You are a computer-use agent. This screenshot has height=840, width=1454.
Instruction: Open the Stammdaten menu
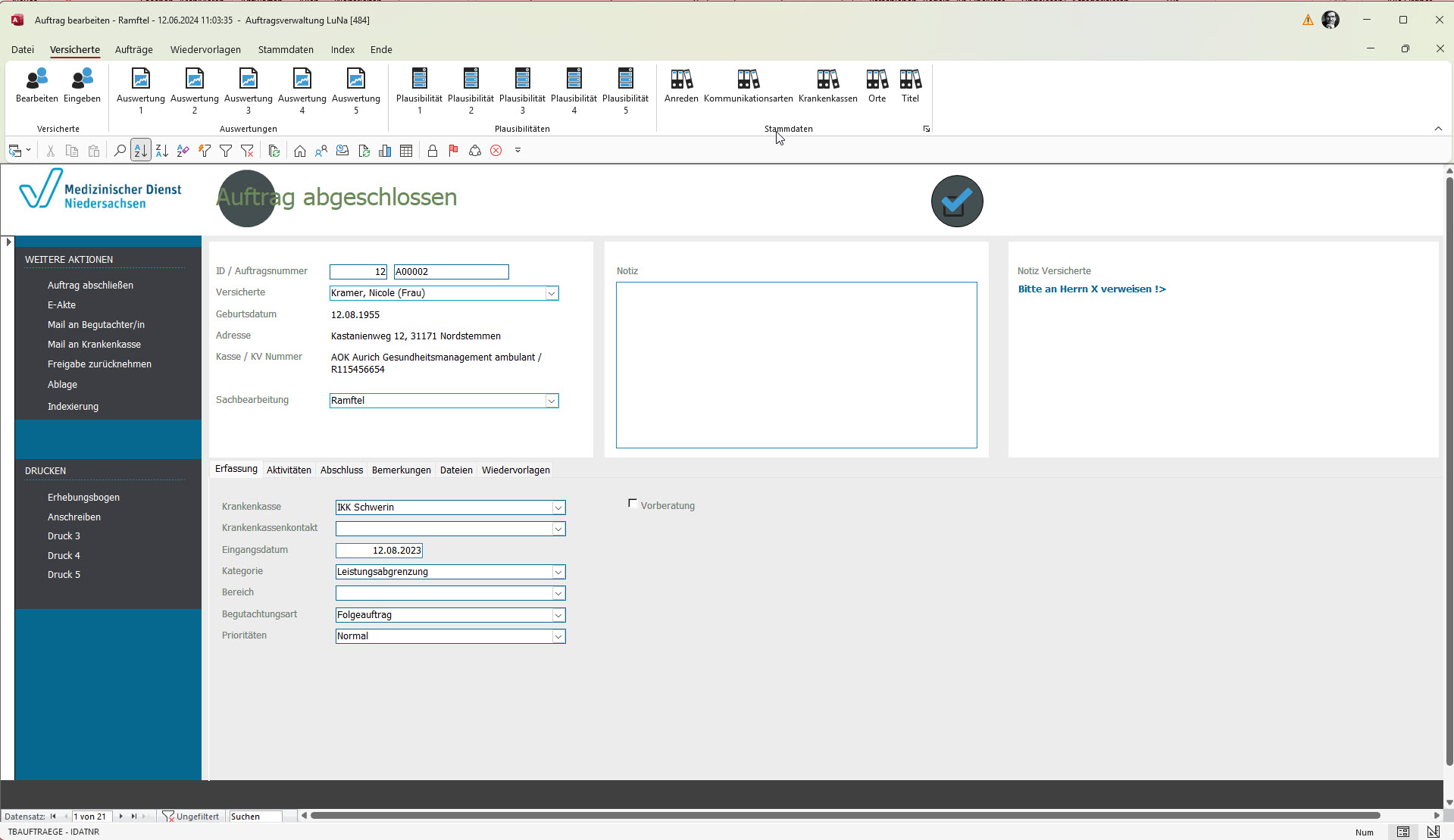pyautogui.click(x=286, y=50)
